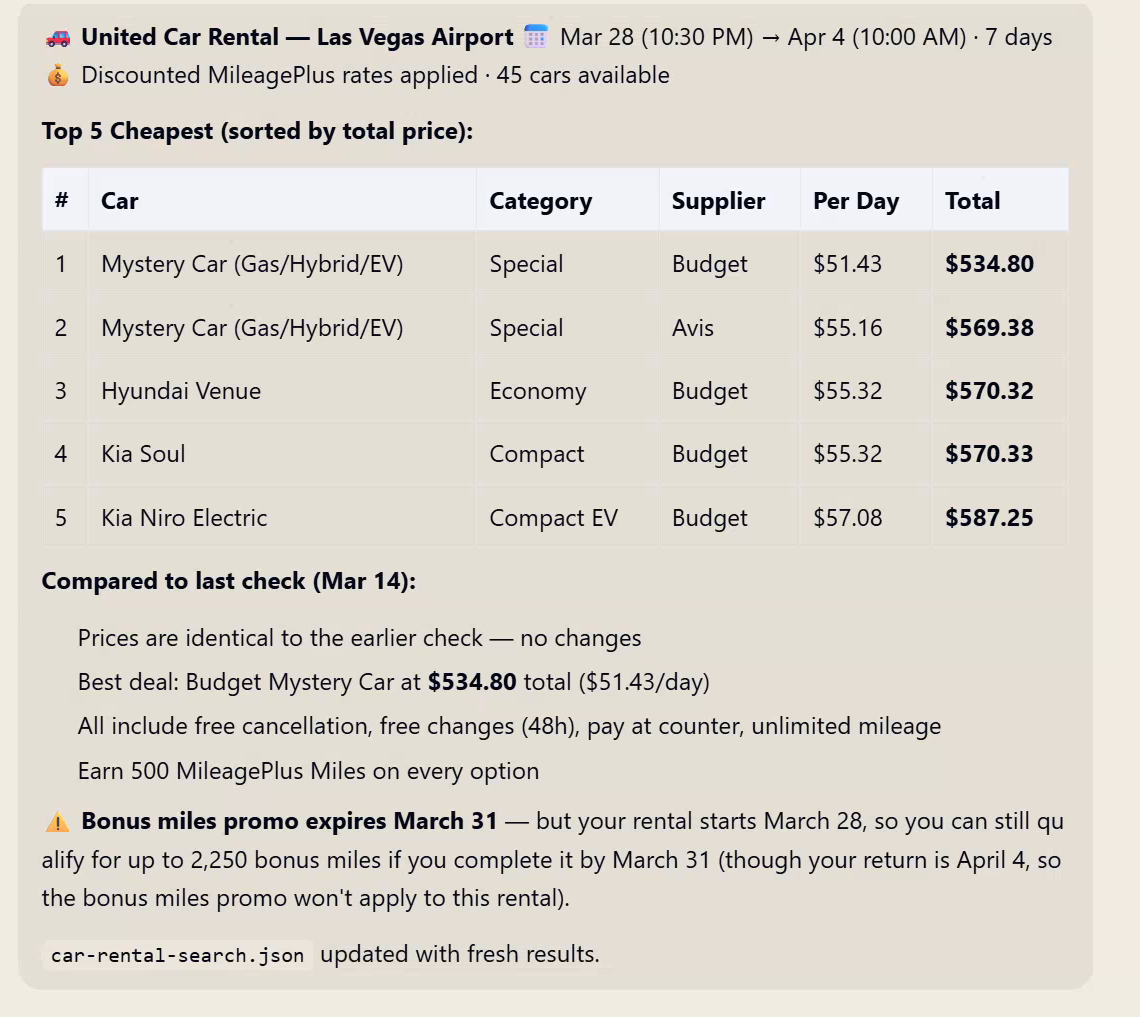Click the "#" column header
This screenshot has width=1140, height=1017.
point(62,201)
